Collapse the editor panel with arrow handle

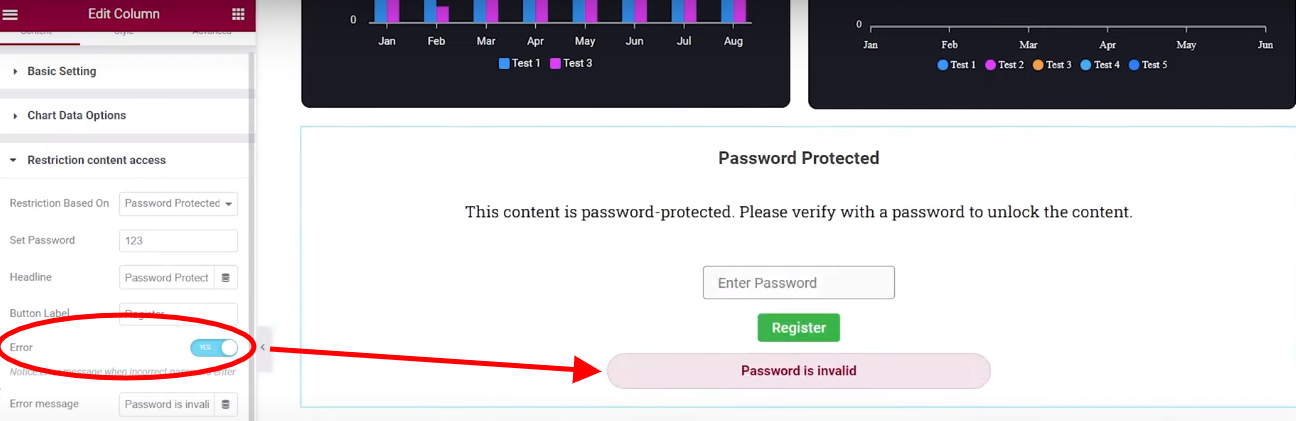(x=262, y=347)
